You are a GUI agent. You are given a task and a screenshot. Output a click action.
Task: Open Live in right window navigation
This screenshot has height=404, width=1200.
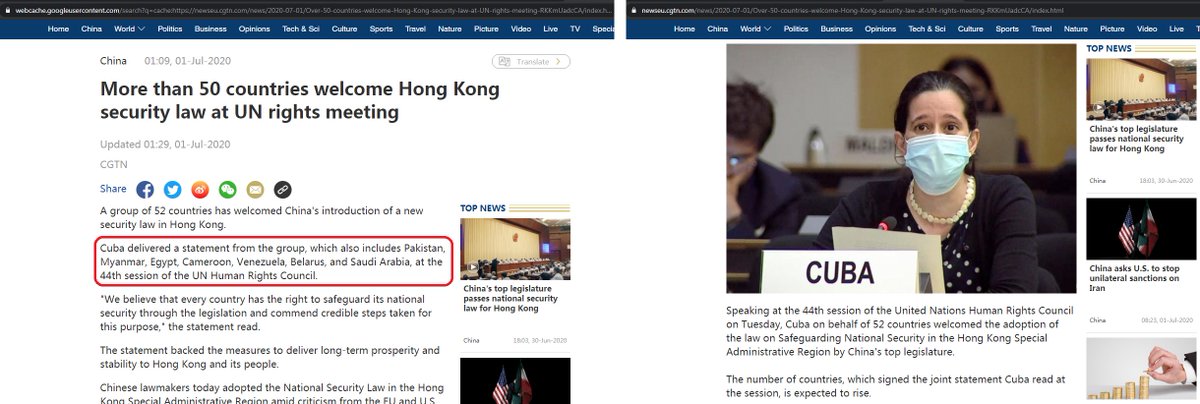click(1178, 29)
